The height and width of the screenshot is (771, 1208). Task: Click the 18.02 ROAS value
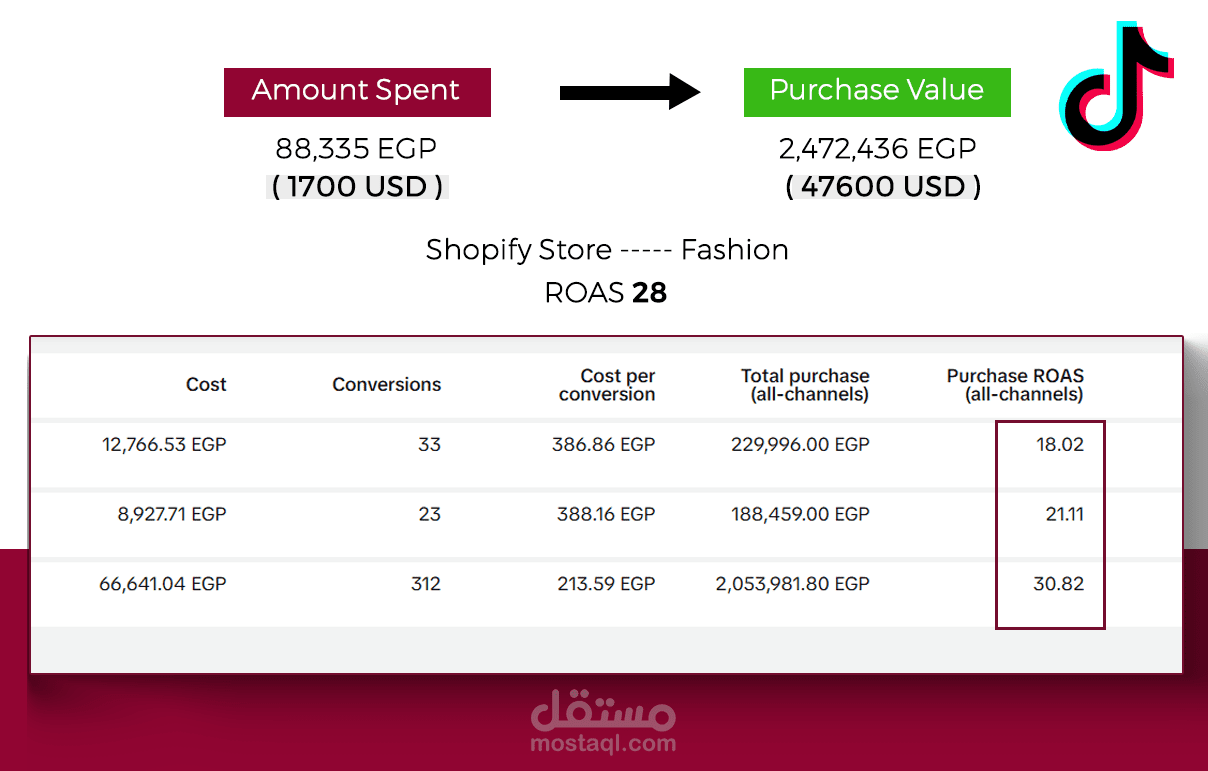click(1060, 444)
